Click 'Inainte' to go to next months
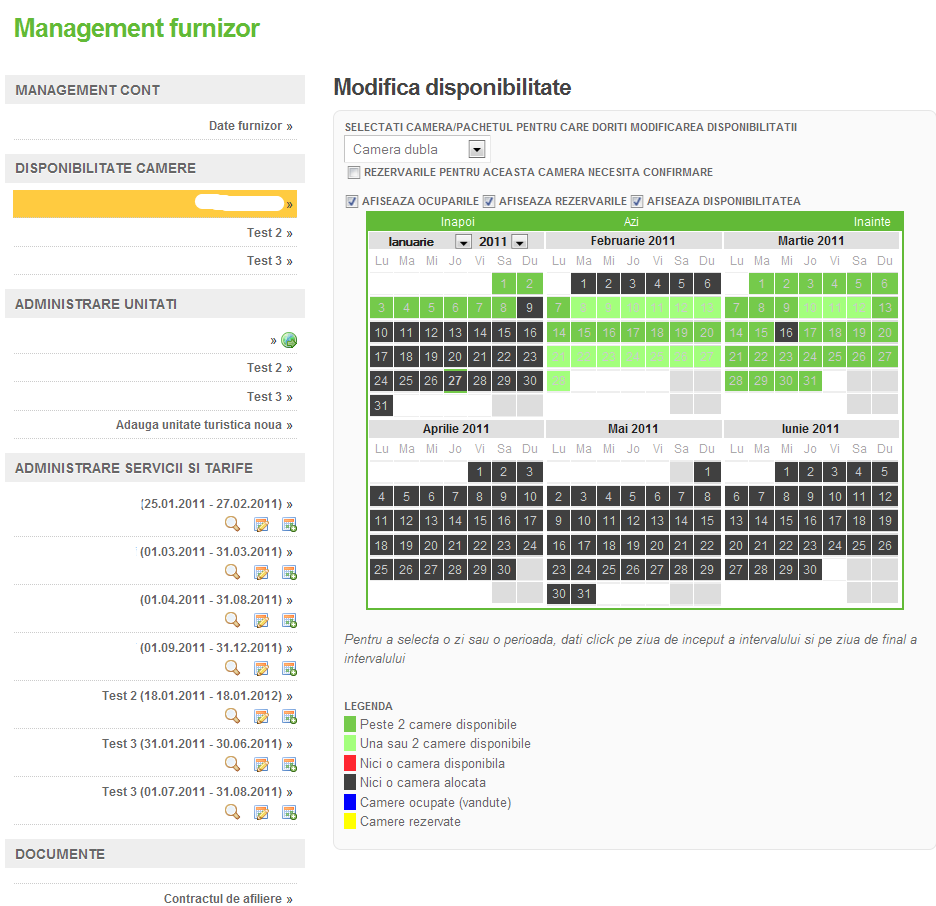 [871, 221]
